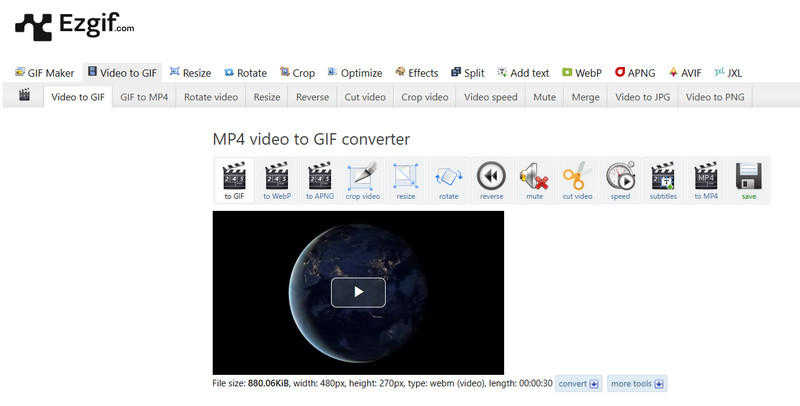Viewport: 800px width, 406px height.
Task: Open the AVIF menu item
Action: 685,73
